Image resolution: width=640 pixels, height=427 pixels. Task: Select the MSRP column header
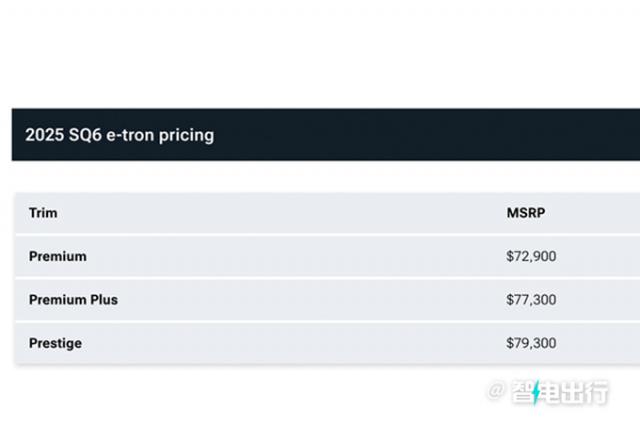click(x=525, y=213)
